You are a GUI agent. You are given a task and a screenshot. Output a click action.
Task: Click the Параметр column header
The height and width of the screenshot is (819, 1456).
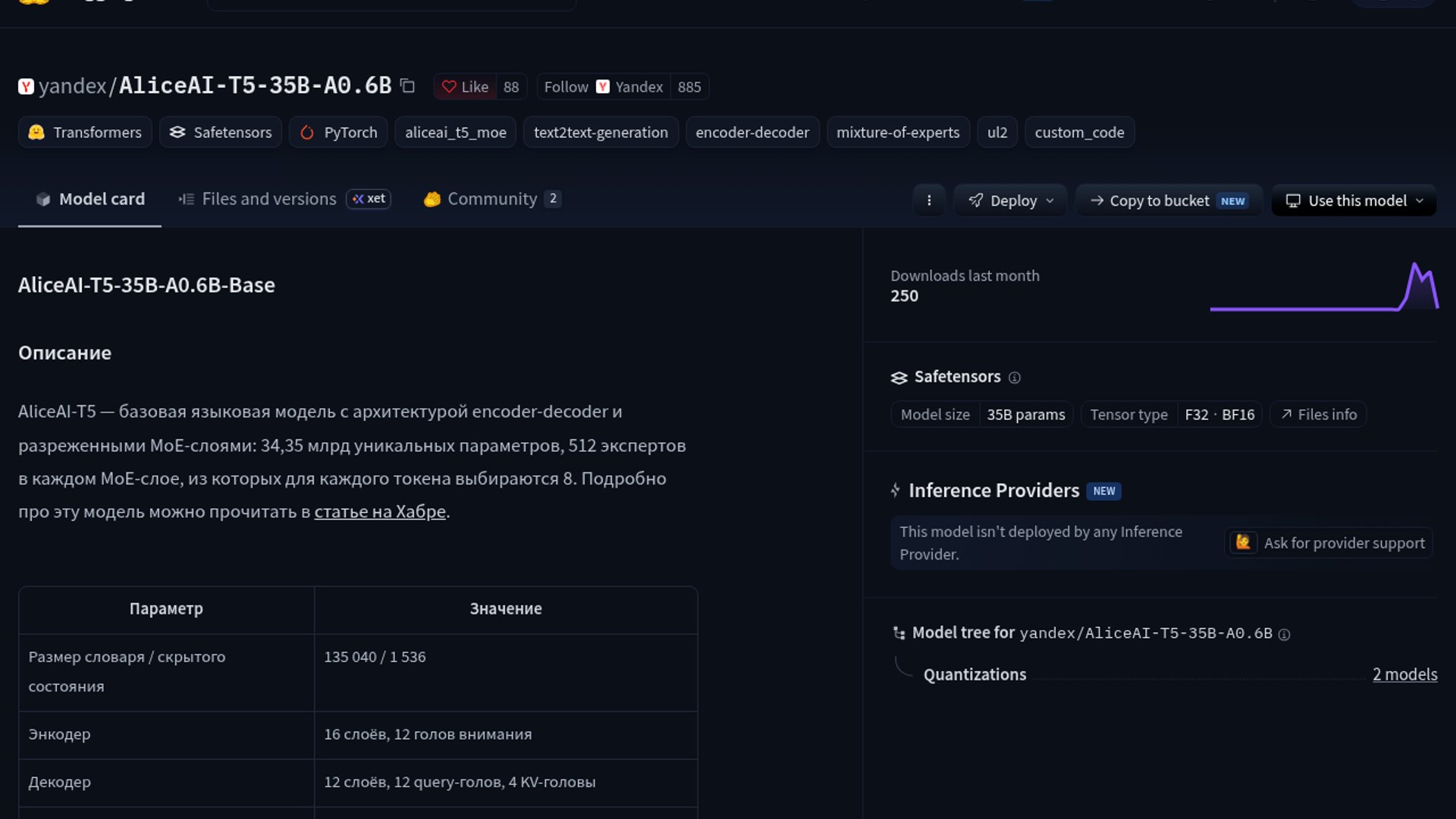coord(166,608)
